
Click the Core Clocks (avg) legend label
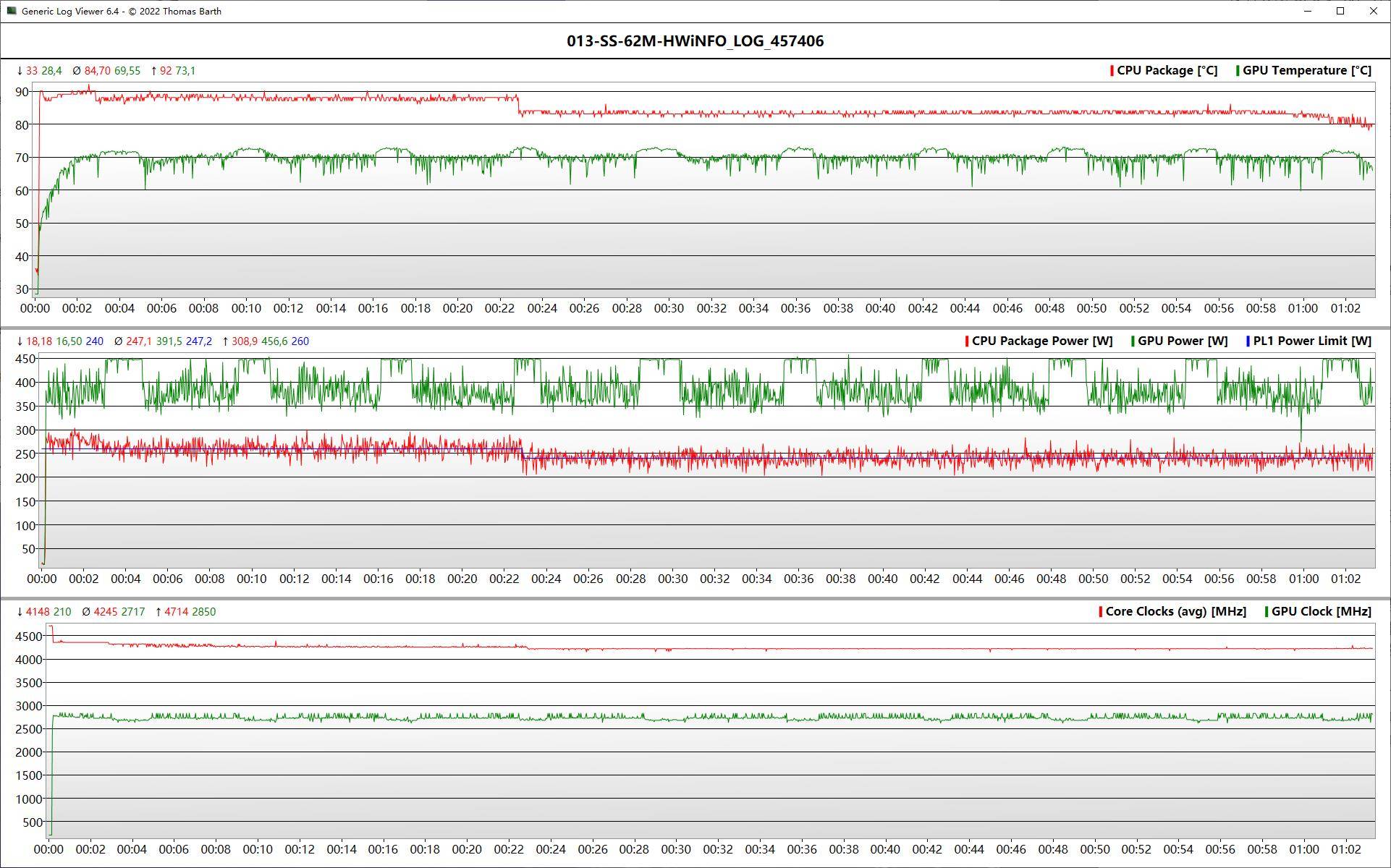point(1175,612)
